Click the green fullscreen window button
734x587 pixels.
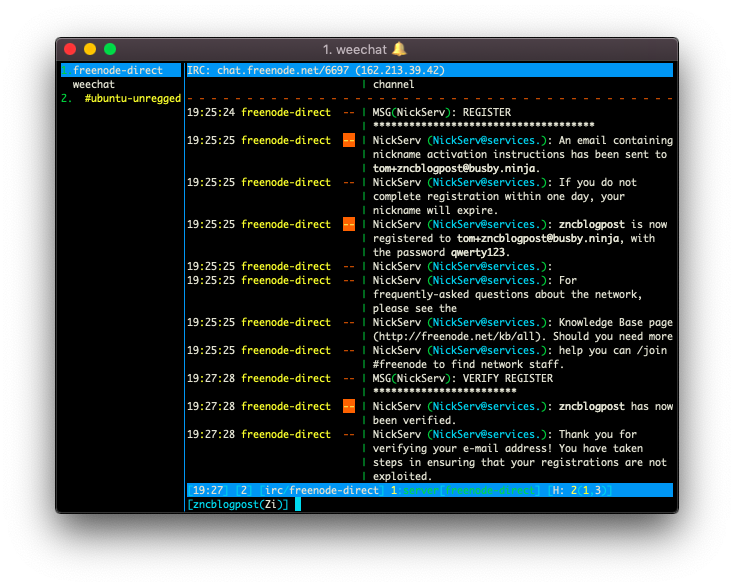(110, 49)
